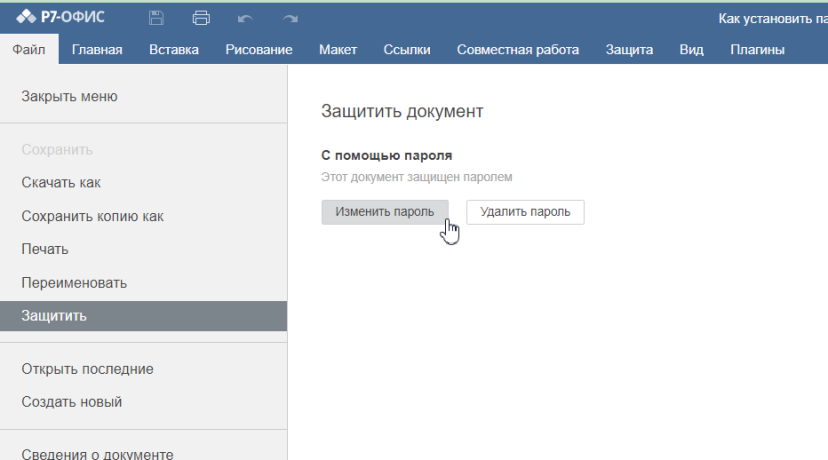Open the Файл tab
This screenshot has height=460, width=828.
(29, 50)
